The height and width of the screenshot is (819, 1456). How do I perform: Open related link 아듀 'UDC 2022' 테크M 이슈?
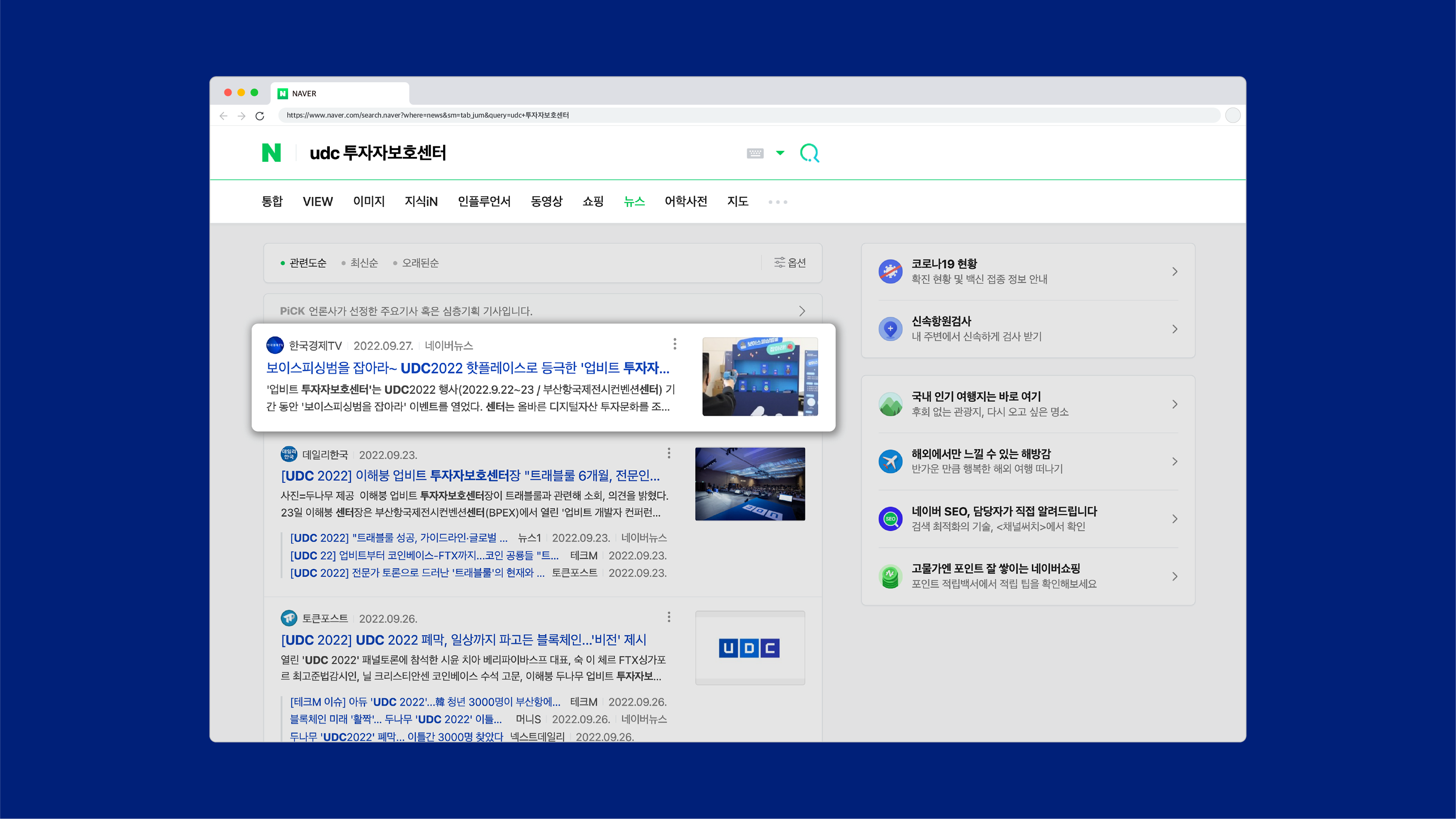(x=425, y=701)
